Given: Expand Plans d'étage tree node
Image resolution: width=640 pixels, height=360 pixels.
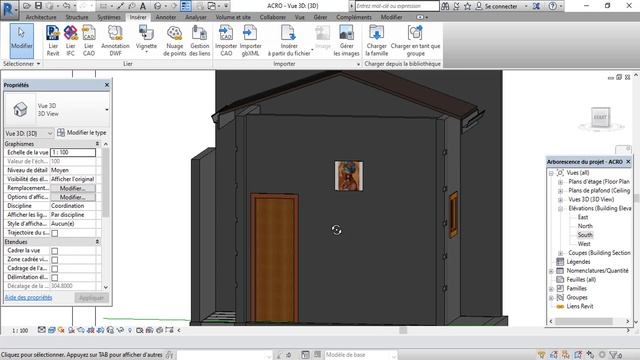Looking at the screenshot, I should (560, 182).
